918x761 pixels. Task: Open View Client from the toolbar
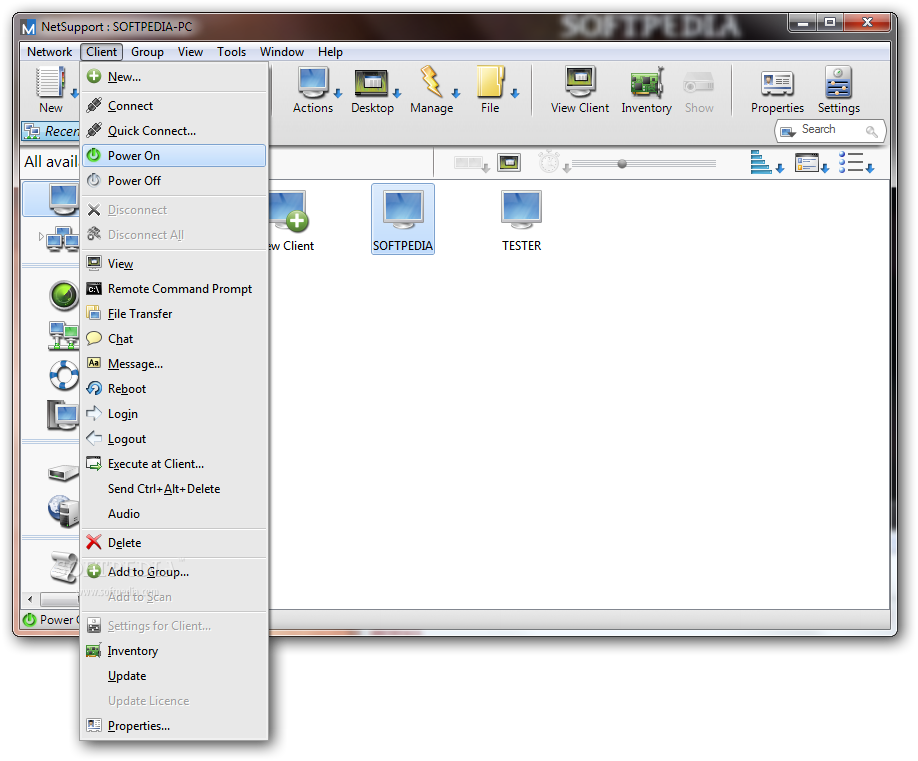[580, 90]
